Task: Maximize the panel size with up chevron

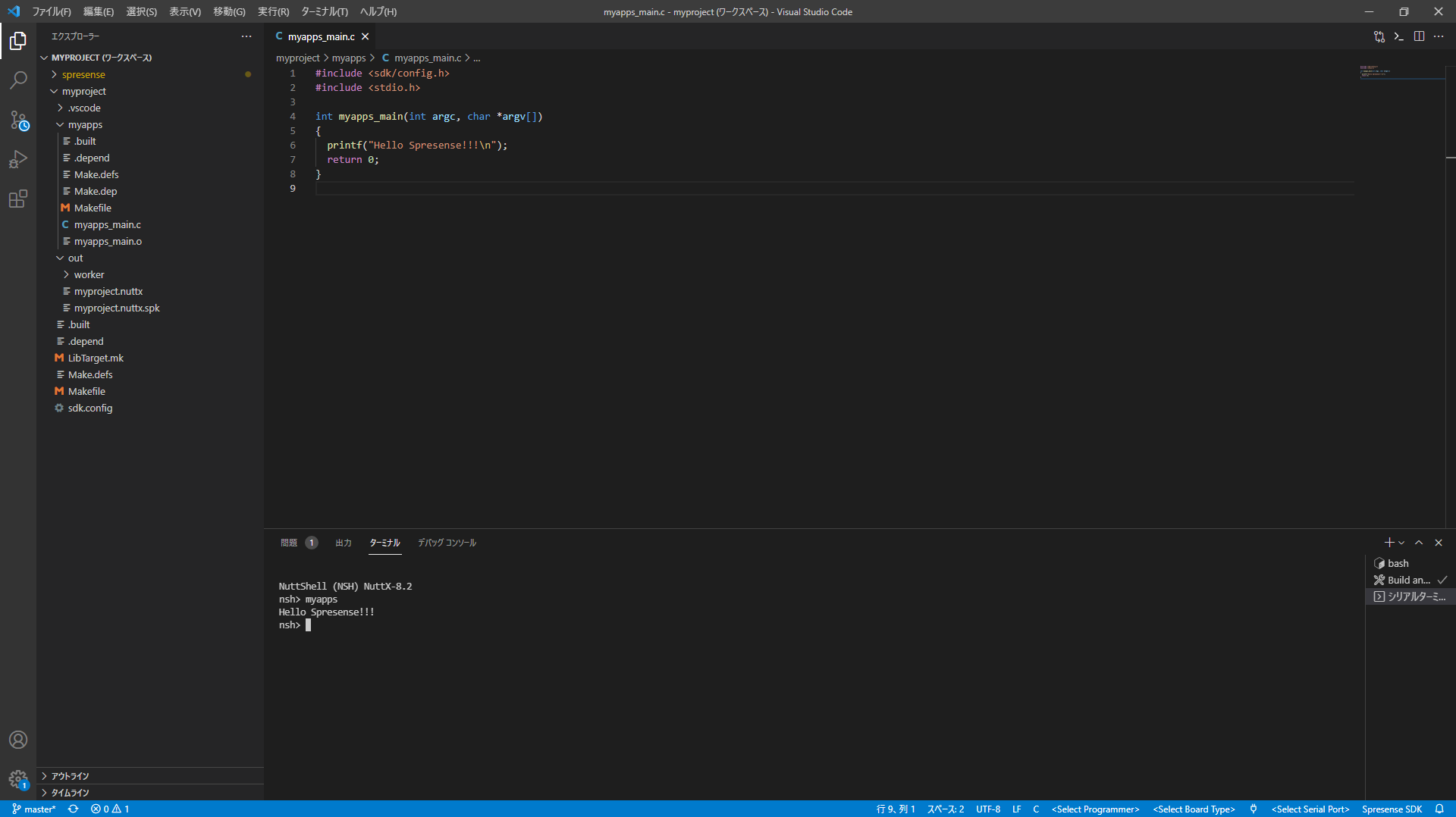Action: click(1419, 543)
